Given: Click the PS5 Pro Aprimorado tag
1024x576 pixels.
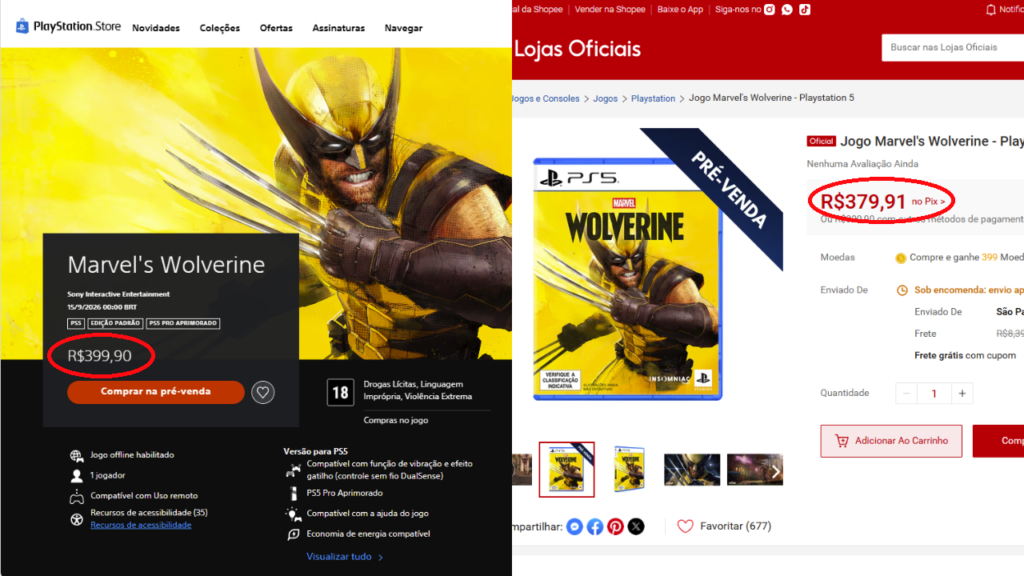Looking at the screenshot, I should 183,323.
